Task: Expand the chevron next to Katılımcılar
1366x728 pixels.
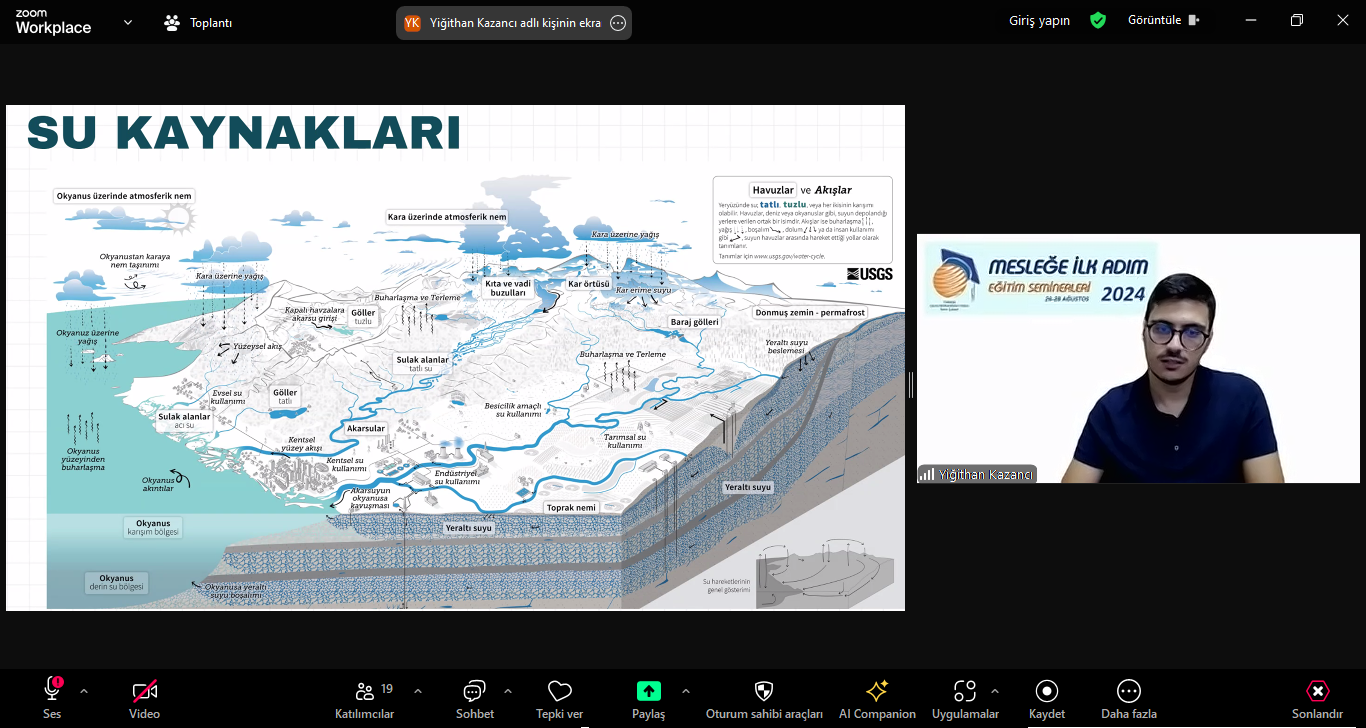Action: pyautogui.click(x=418, y=691)
